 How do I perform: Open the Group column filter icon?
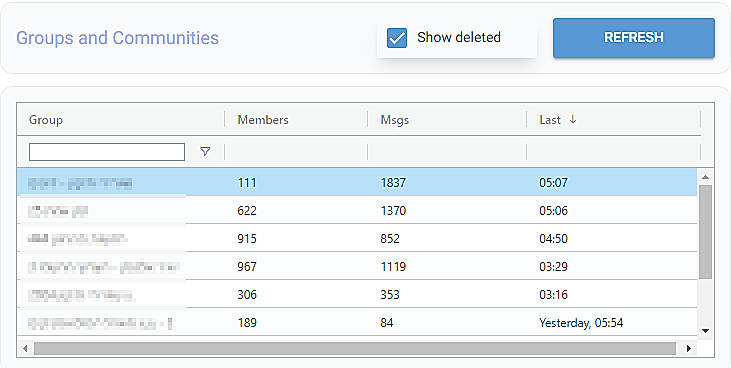pos(205,152)
